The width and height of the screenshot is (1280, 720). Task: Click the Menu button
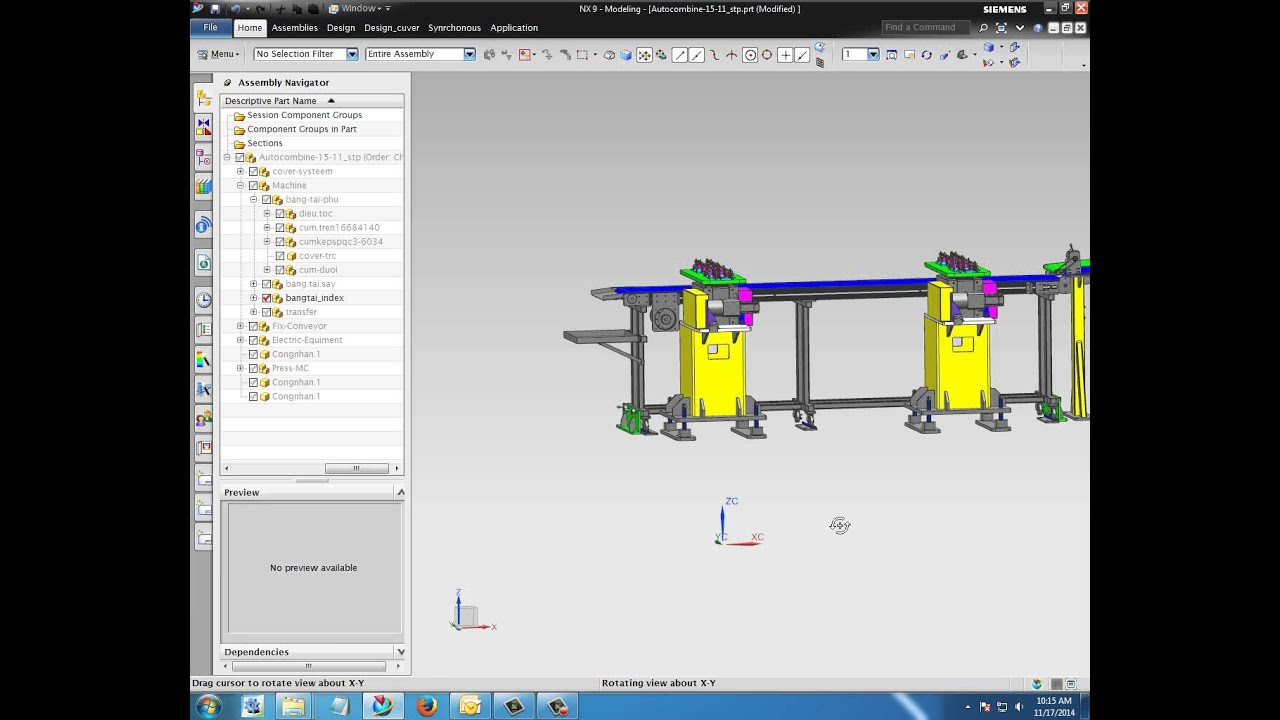click(218, 54)
